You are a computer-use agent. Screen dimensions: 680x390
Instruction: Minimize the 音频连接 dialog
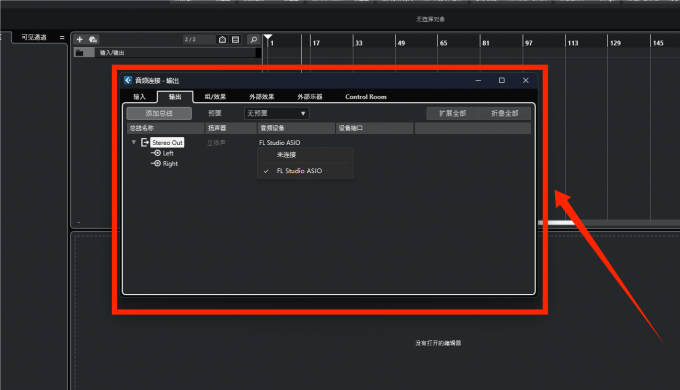[478, 80]
